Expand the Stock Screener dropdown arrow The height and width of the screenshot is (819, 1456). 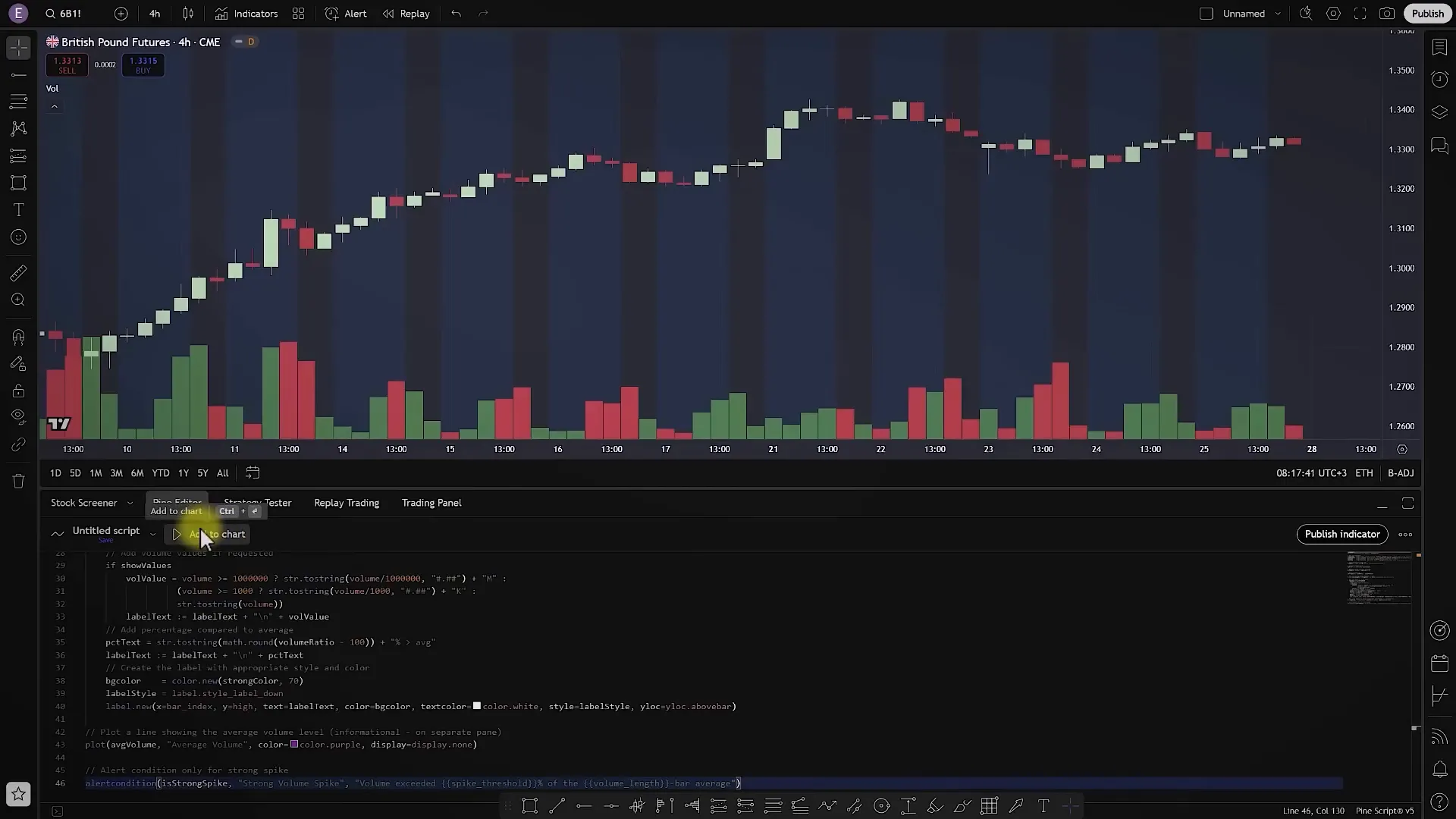point(130,503)
